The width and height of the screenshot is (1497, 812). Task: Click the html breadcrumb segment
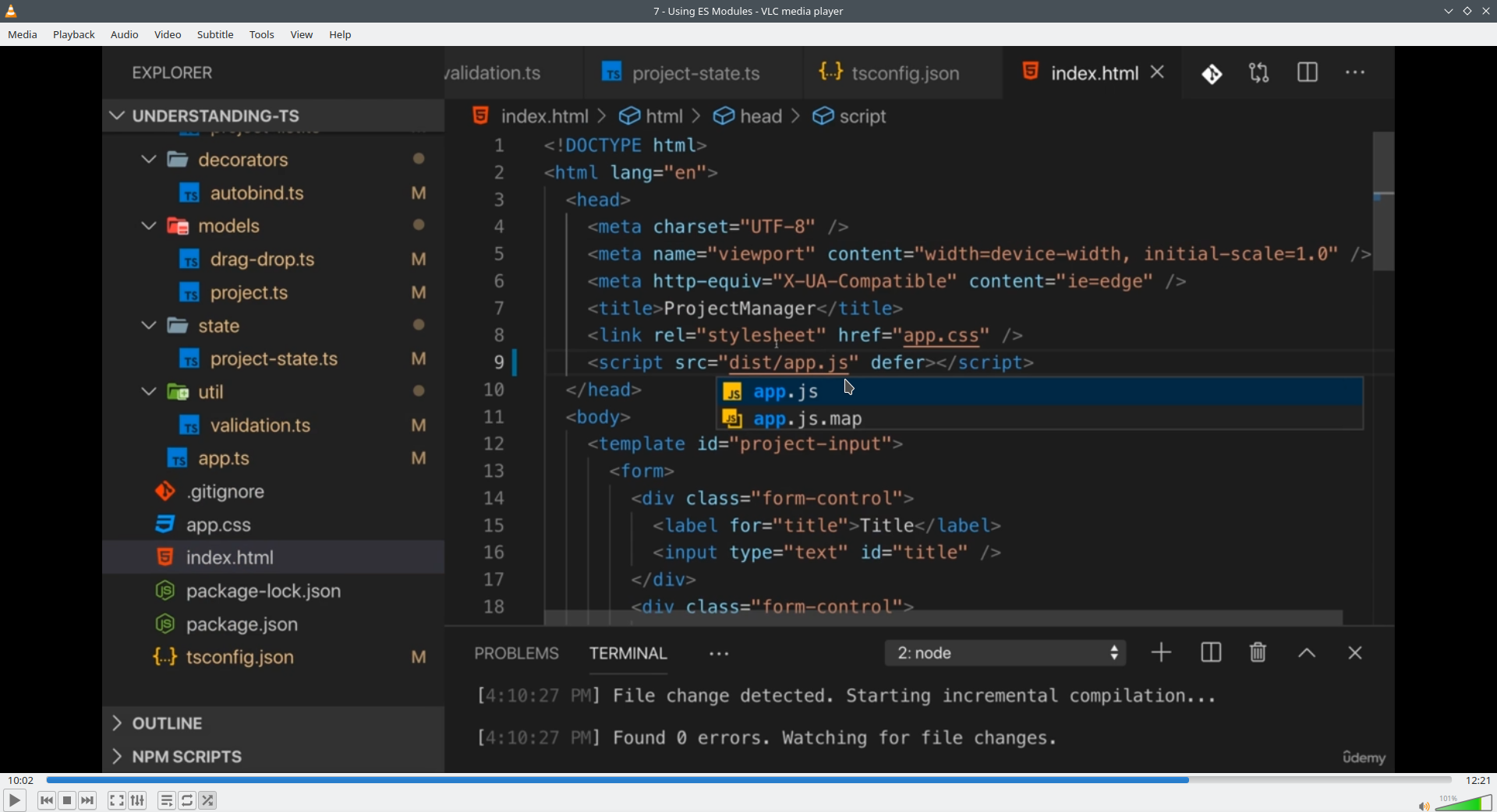[x=653, y=116]
